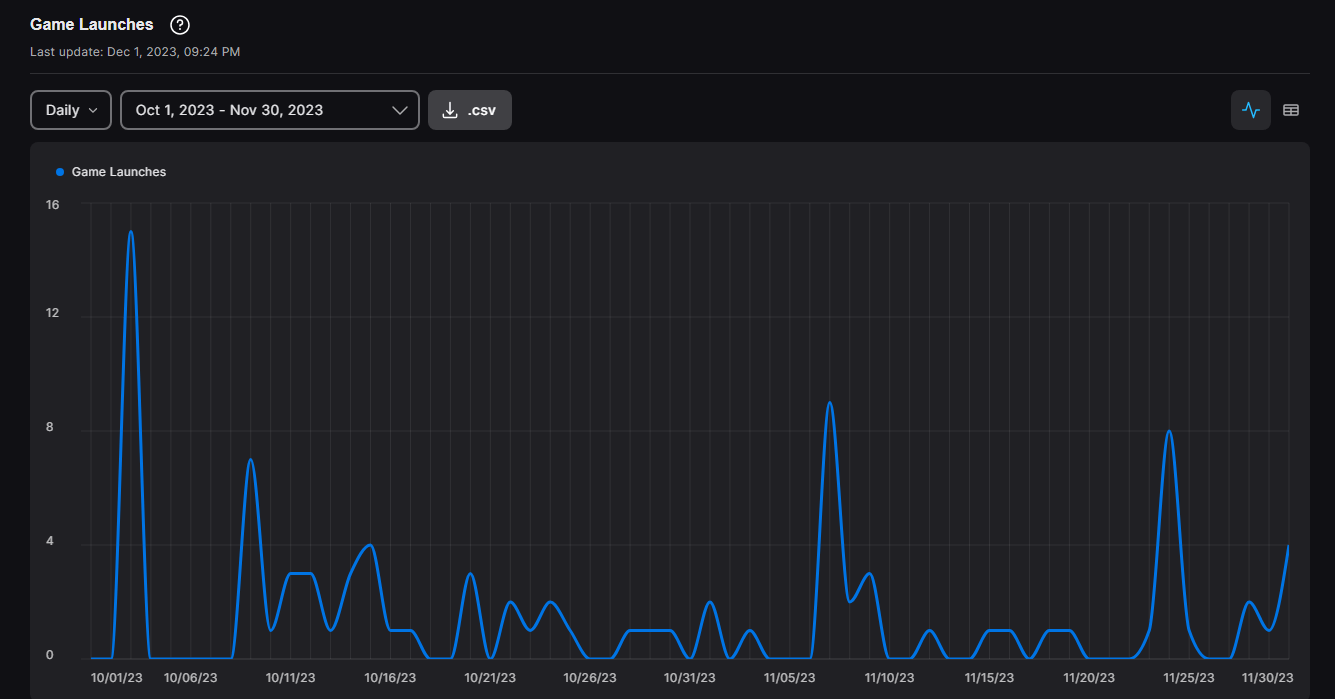Switch to table view icon
1335x699 pixels.
(x=1291, y=110)
